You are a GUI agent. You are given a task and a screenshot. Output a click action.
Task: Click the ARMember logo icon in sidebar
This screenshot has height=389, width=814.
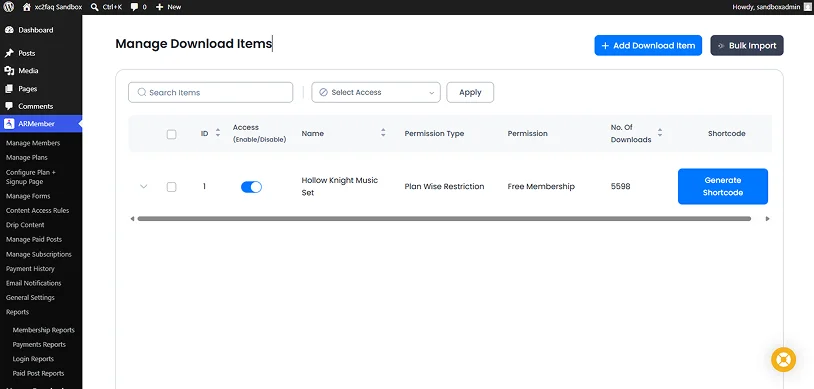coord(9,124)
